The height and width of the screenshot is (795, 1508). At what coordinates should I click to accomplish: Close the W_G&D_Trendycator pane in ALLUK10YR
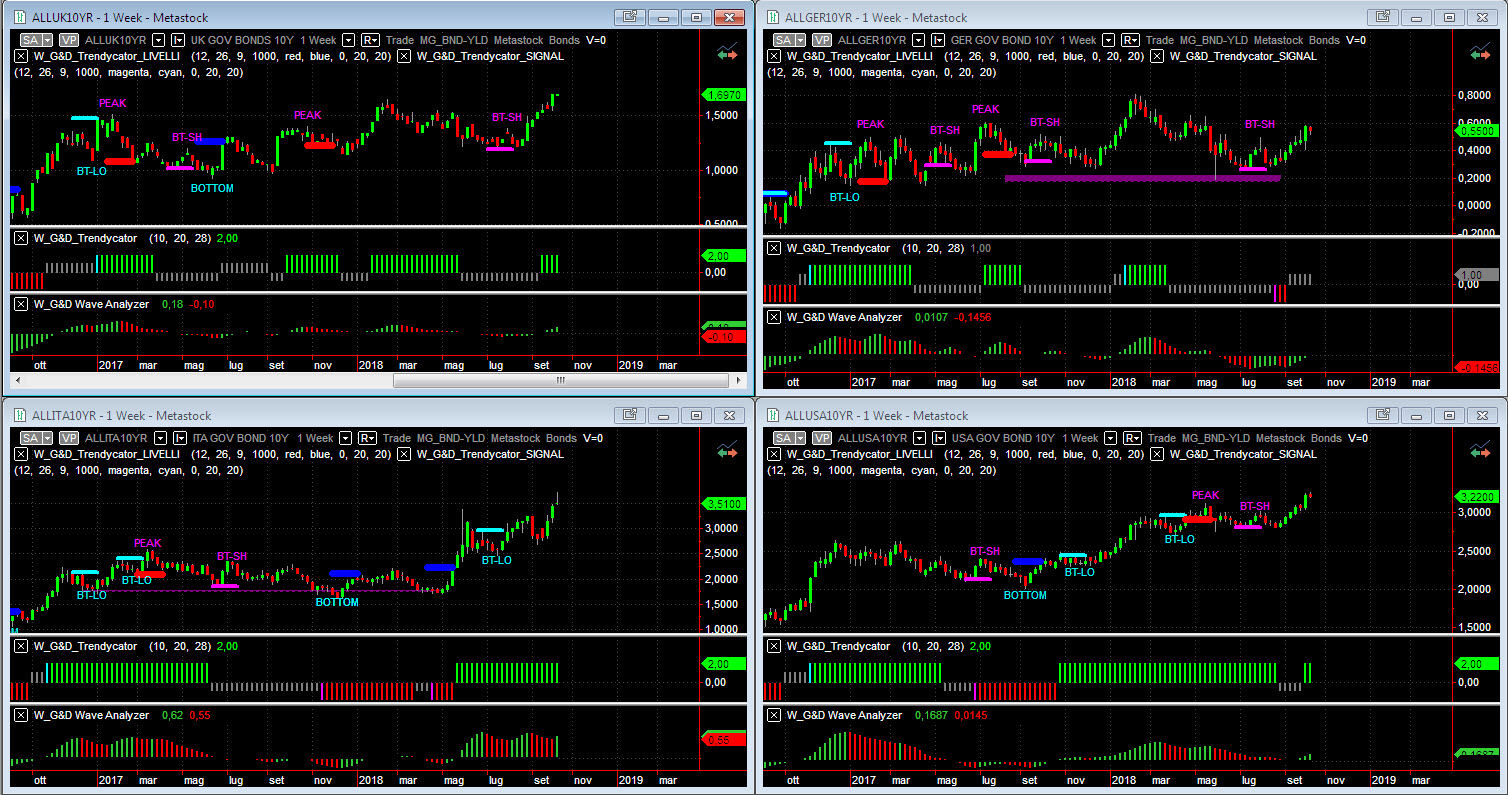(21, 238)
